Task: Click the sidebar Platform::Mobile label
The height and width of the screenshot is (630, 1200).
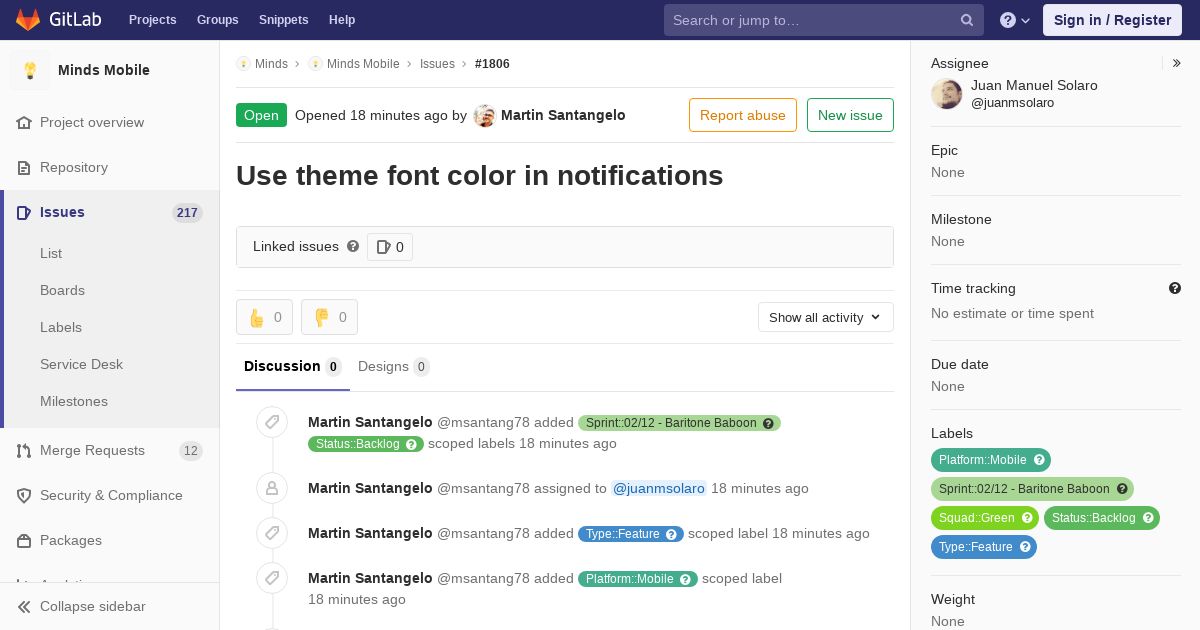Action: 982,460
